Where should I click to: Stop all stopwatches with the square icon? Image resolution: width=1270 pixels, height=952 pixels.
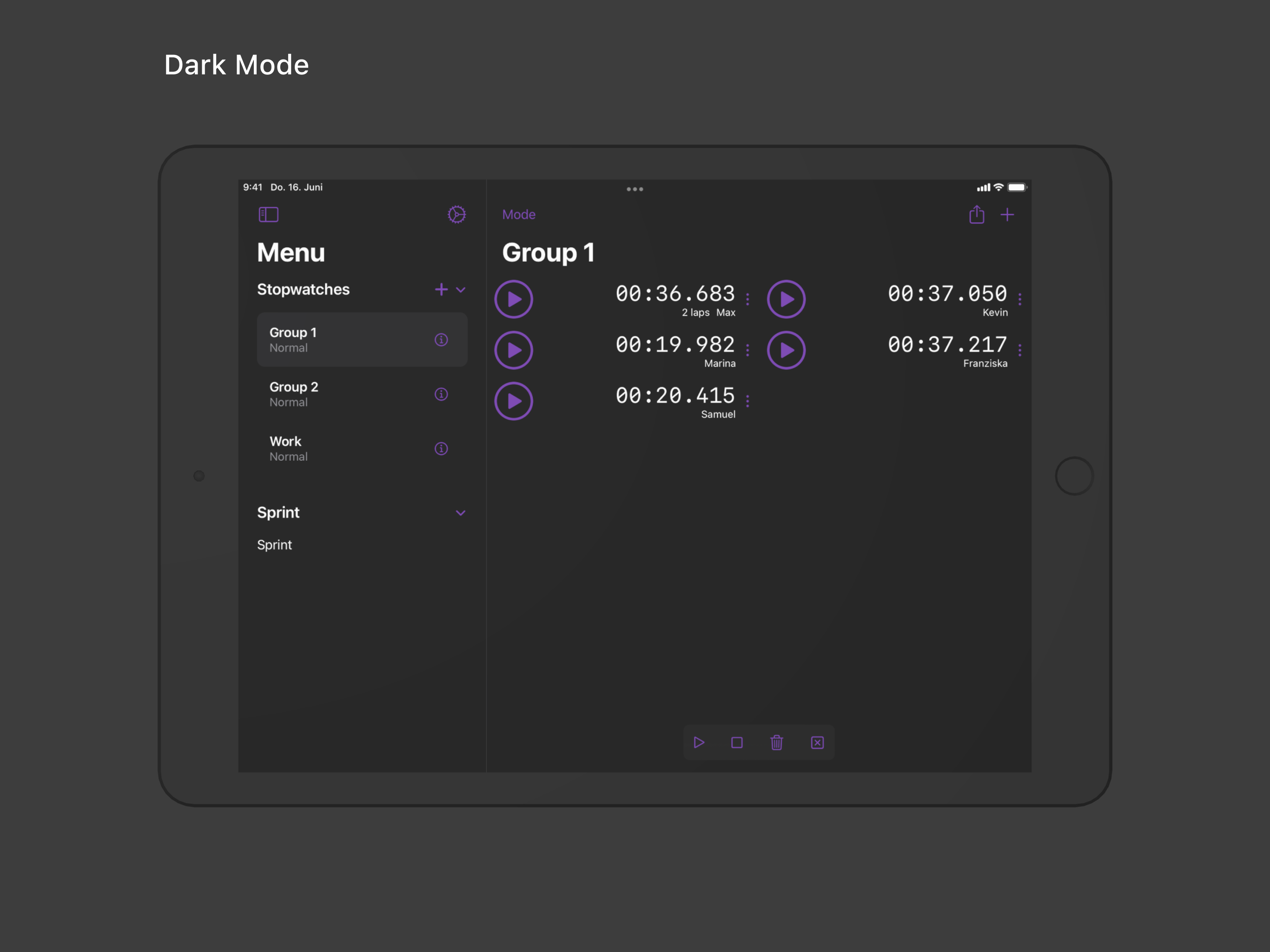coord(737,742)
